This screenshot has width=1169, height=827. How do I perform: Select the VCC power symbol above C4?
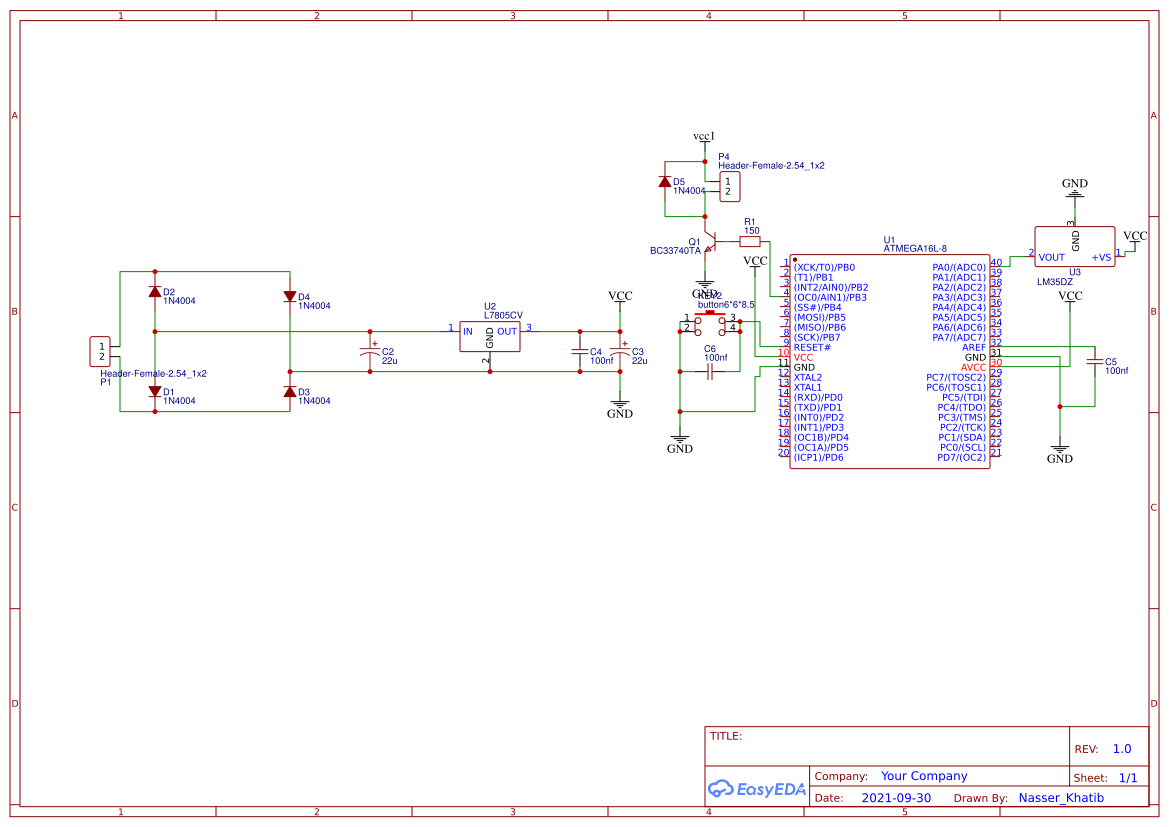(x=620, y=296)
